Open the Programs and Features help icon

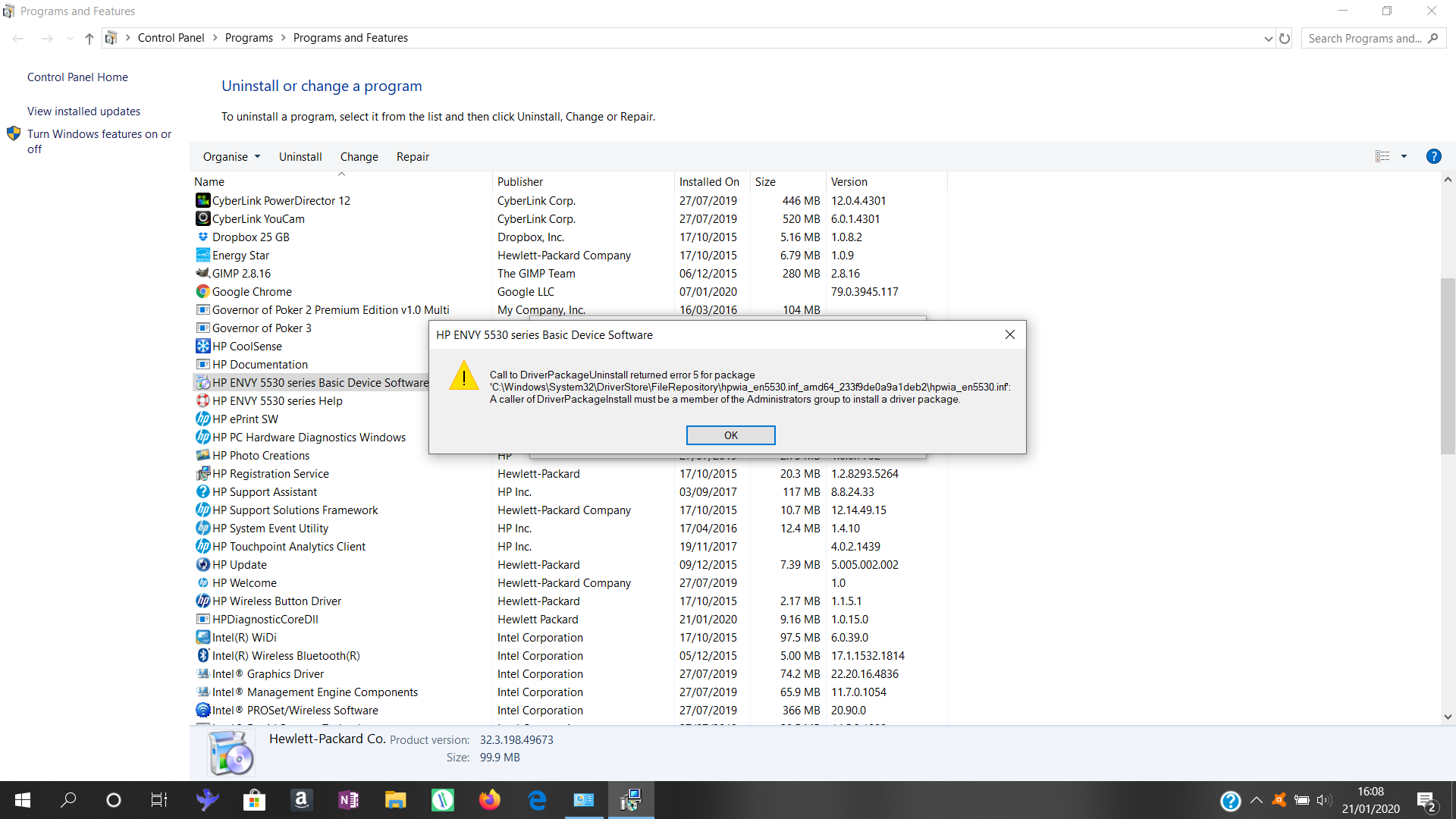pos(1433,156)
